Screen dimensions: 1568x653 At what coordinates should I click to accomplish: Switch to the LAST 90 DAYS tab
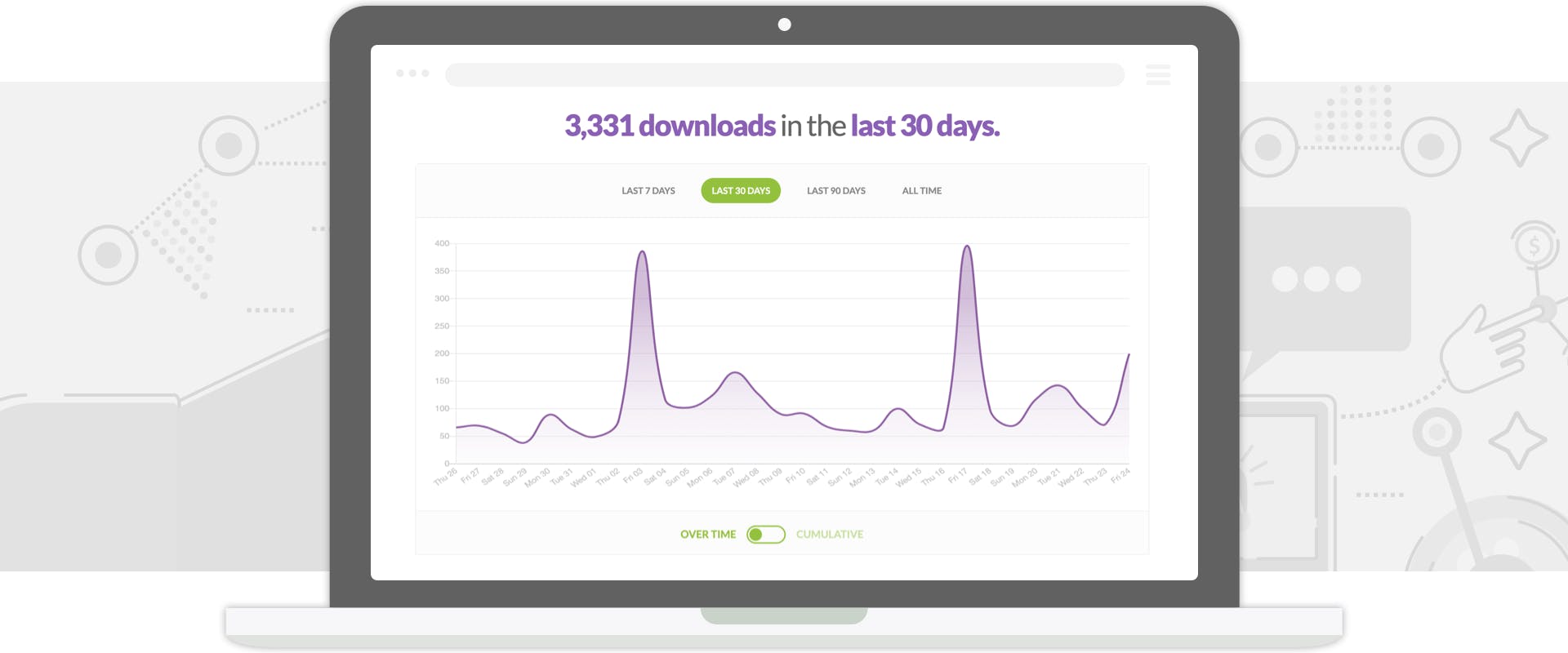[835, 191]
